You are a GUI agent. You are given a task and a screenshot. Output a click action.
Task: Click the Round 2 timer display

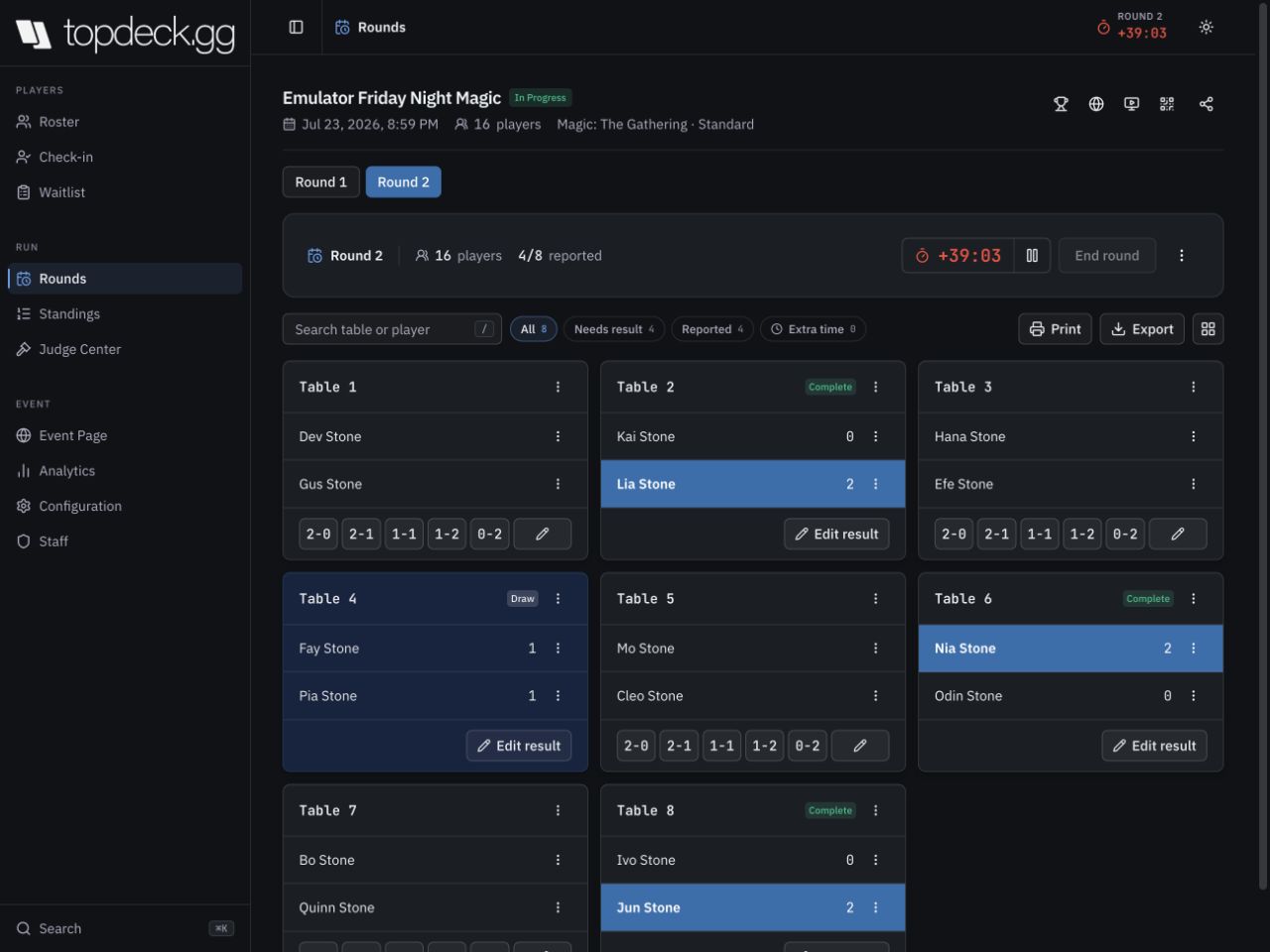pos(958,256)
